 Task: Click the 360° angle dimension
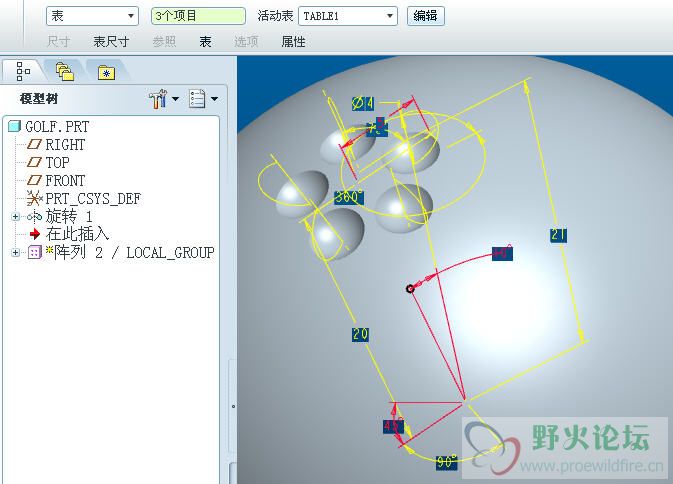[349, 197]
